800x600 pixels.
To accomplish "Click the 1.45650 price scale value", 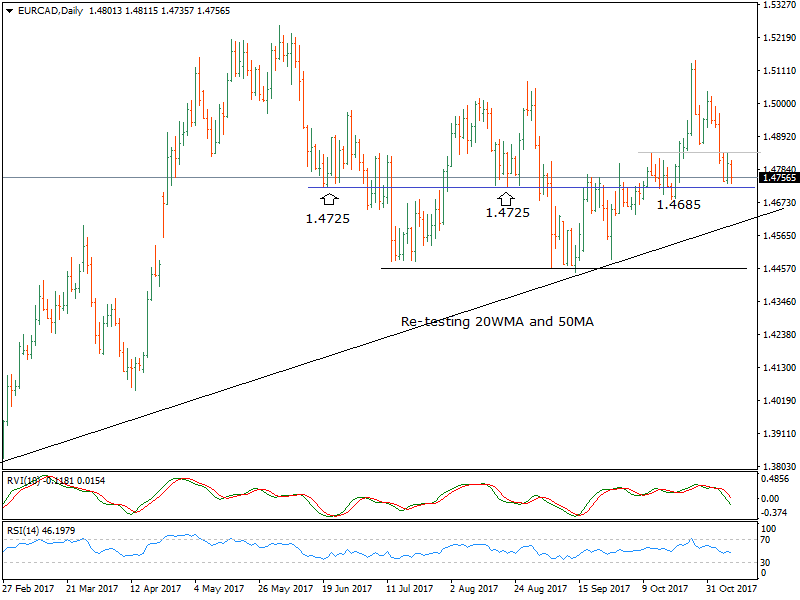I will (779, 236).
